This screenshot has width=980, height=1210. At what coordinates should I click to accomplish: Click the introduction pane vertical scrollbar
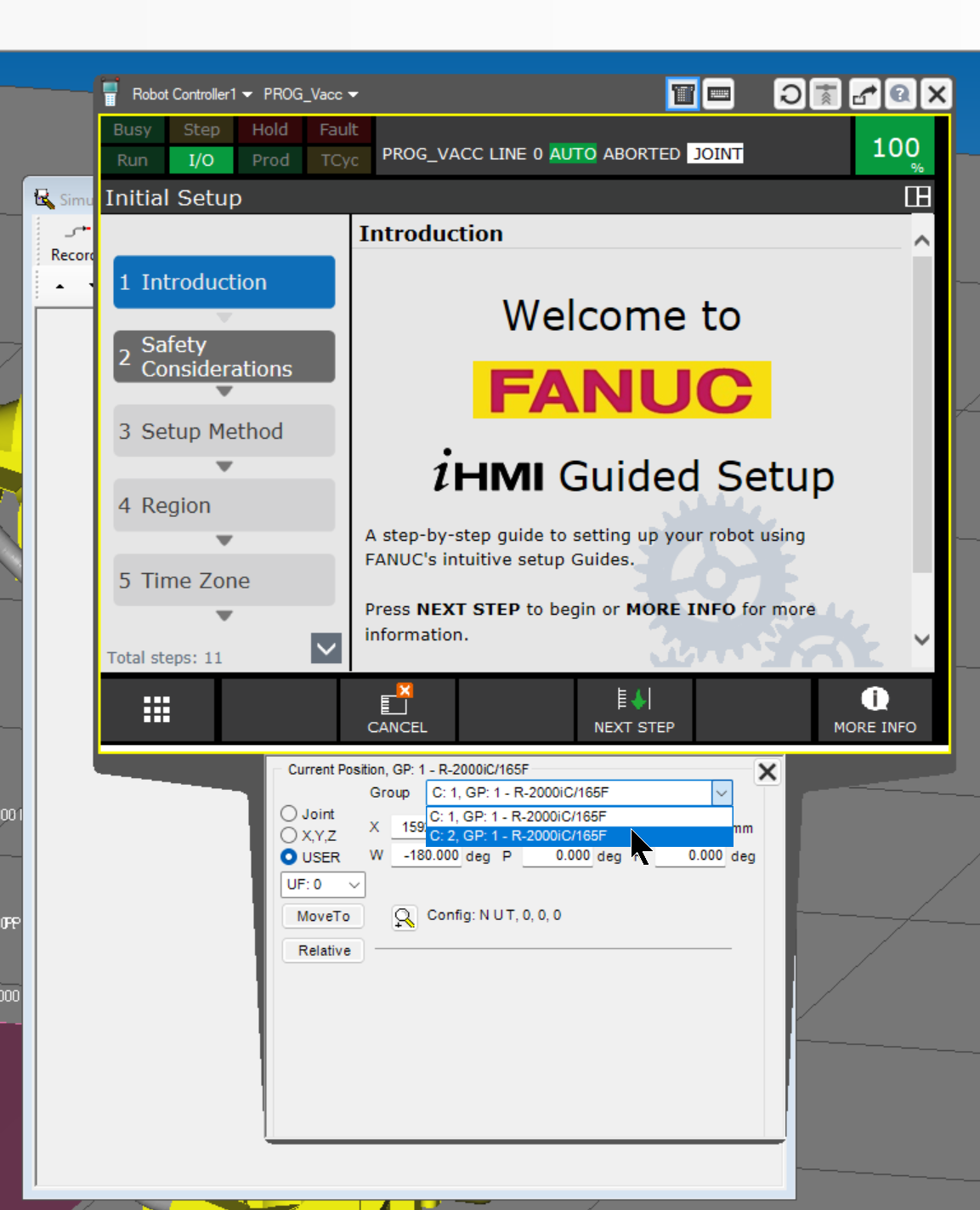pyautogui.click(x=922, y=414)
